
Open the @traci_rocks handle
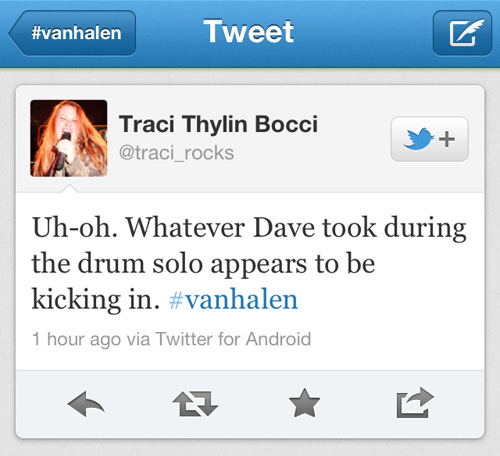(x=176, y=153)
